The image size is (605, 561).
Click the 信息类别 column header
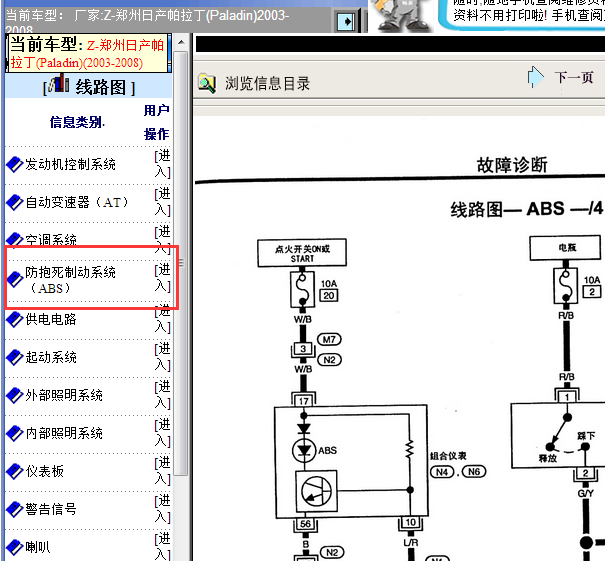(77, 122)
